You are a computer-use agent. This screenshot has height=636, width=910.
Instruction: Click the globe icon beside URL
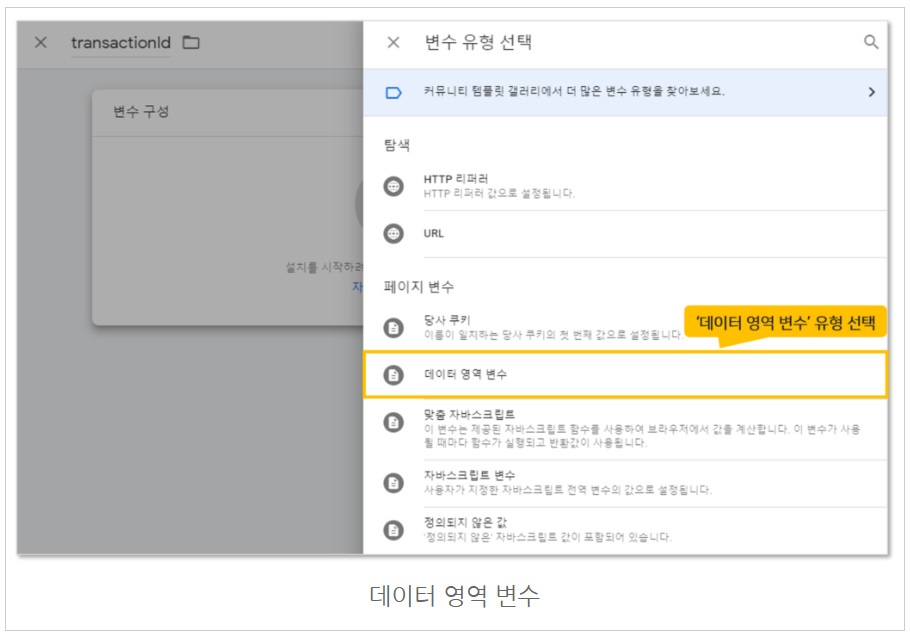pyautogui.click(x=393, y=233)
